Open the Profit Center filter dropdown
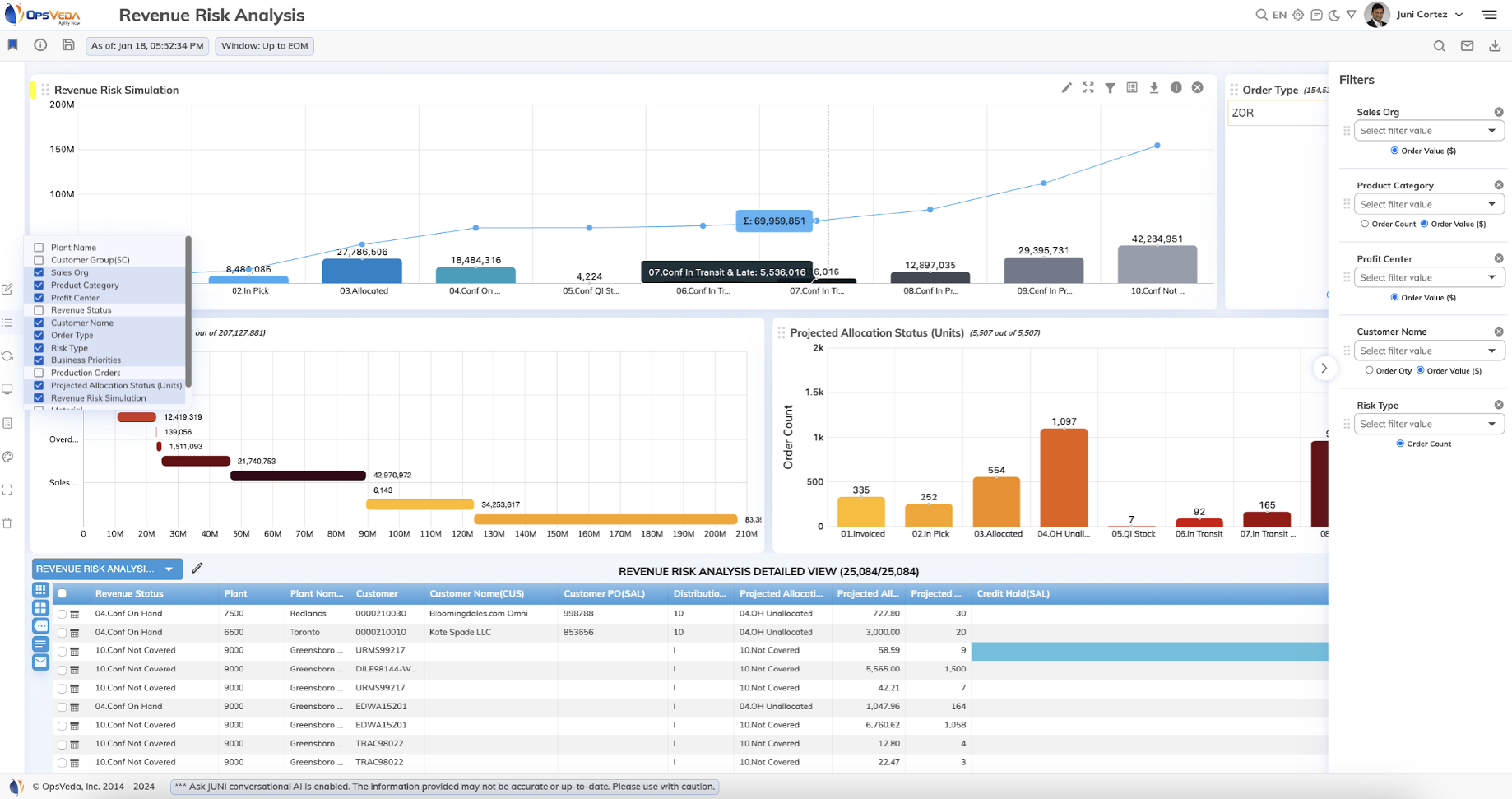The image size is (1512, 799). 1429,277
